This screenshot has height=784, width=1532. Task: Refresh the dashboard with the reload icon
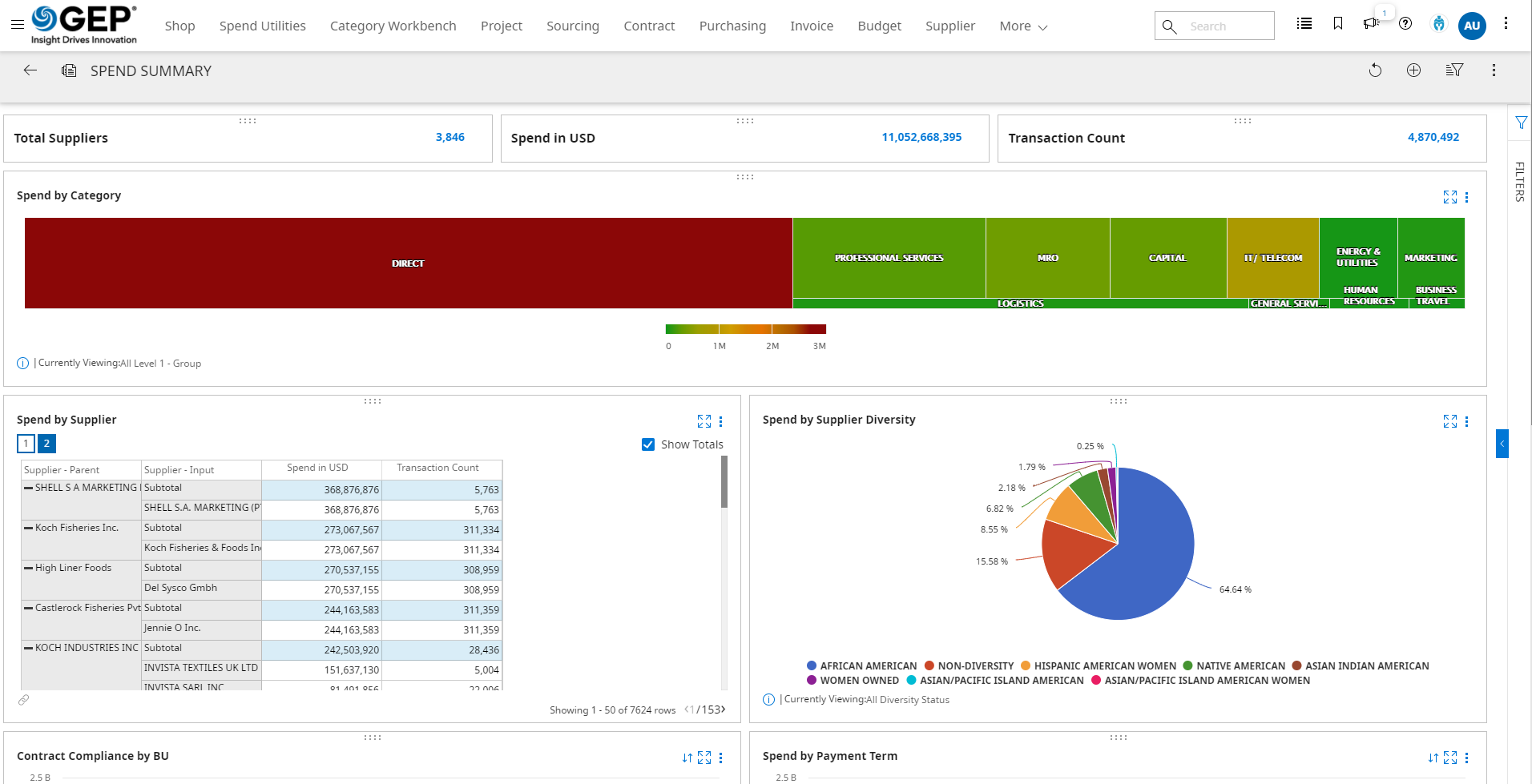click(x=1376, y=70)
